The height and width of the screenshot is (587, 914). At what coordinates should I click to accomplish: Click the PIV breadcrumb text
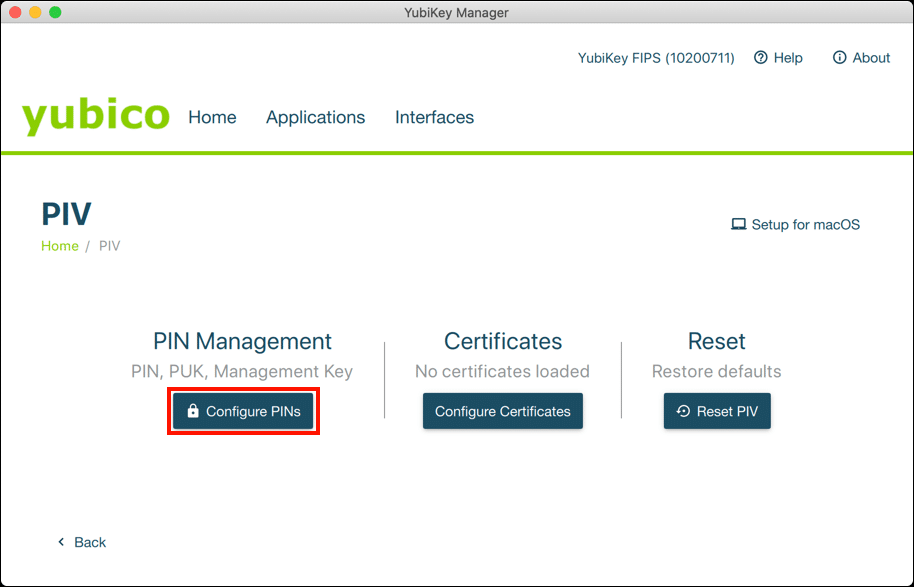109,246
